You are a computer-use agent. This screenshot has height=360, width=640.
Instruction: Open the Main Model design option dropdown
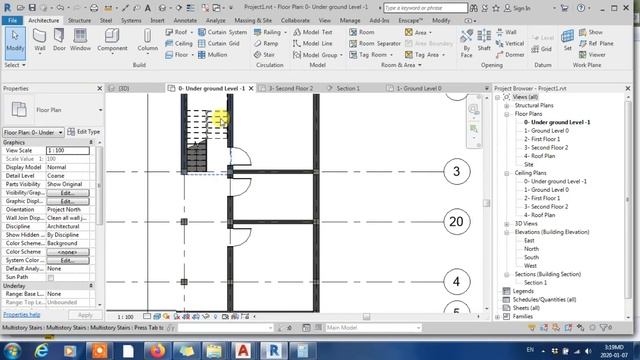point(373,328)
